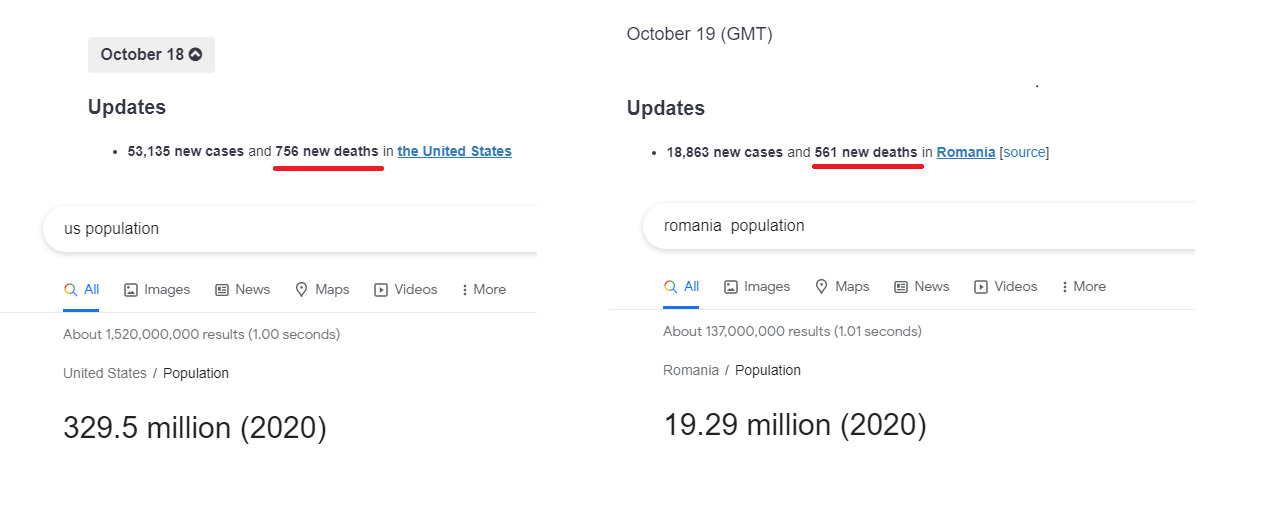Open Images tab in the US search
The height and width of the screenshot is (511, 1271).
tap(157, 289)
